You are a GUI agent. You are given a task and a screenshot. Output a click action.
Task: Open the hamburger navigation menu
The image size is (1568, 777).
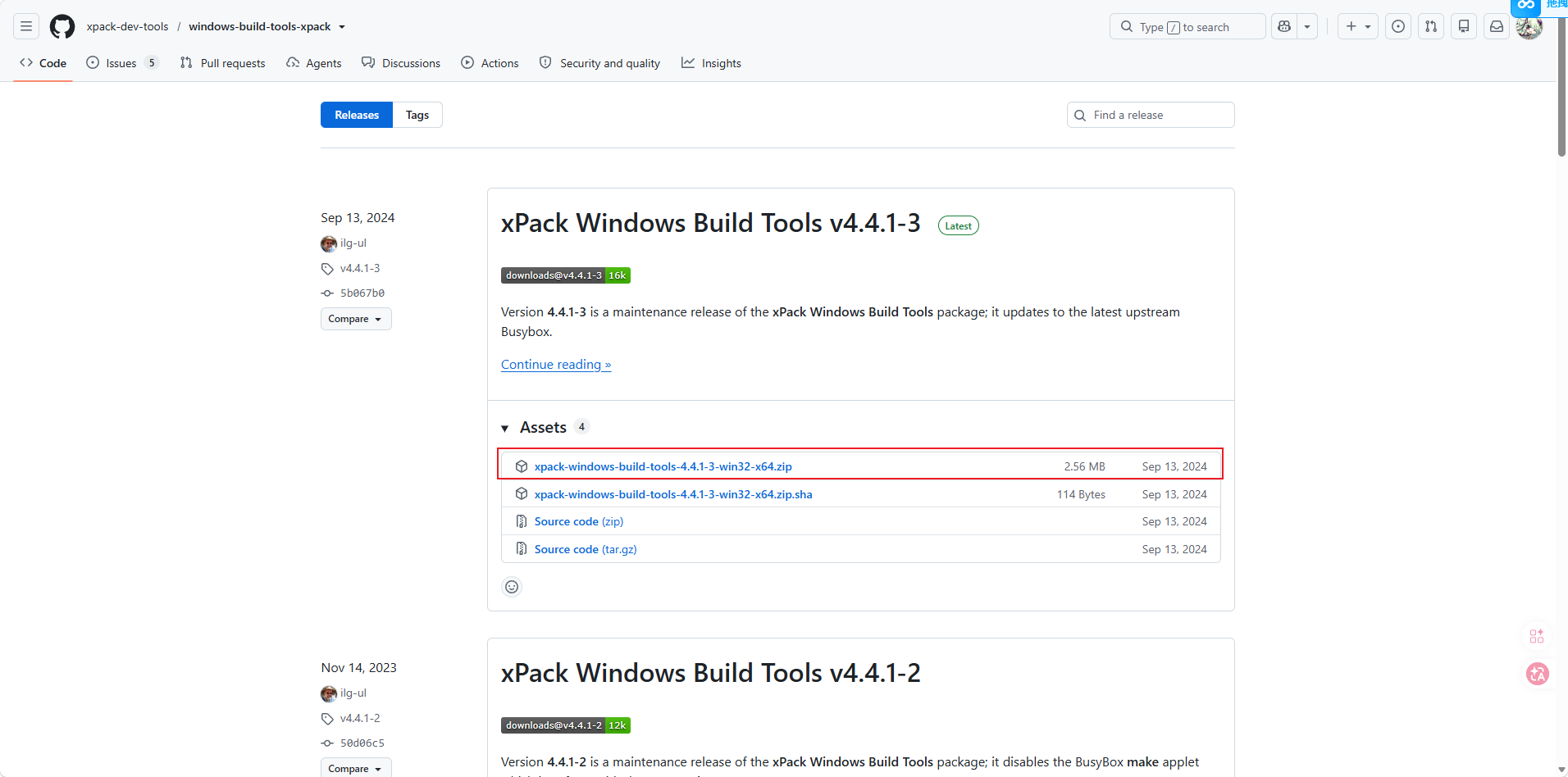pos(26,26)
